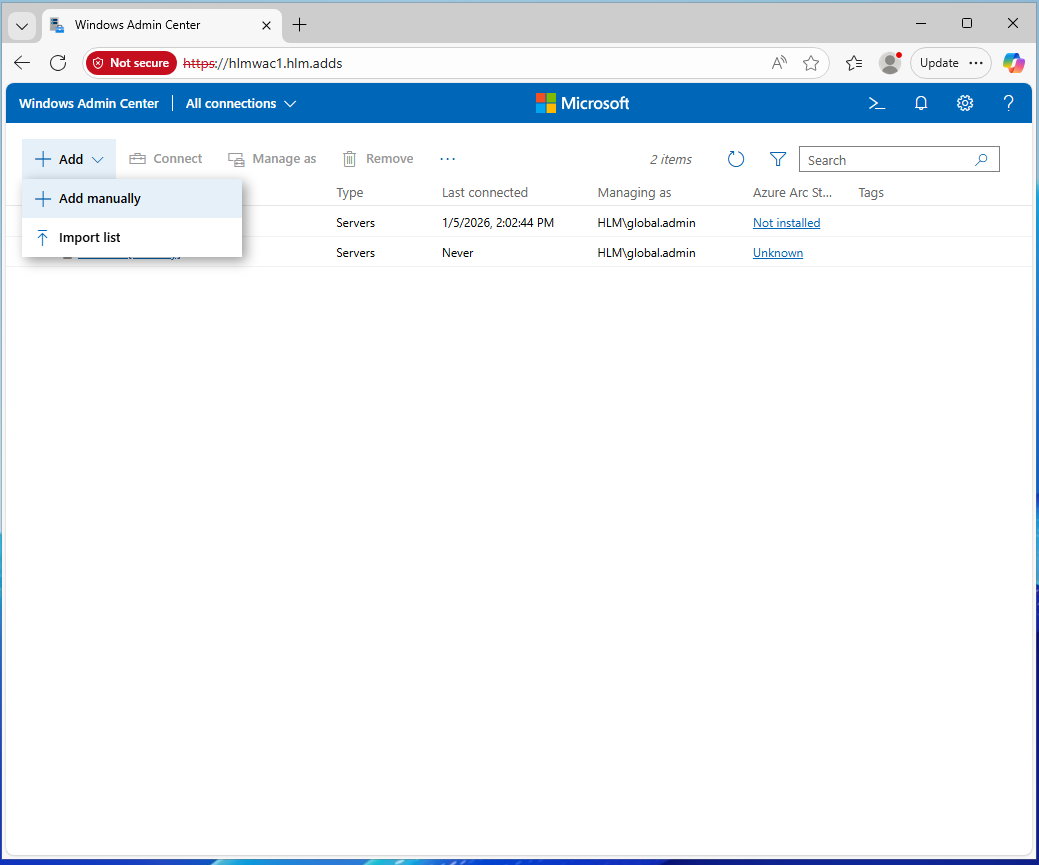Image resolution: width=1039 pixels, height=865 pixels.
Task: Expand the All connections dropdown
Action: [x=241, y=103]
